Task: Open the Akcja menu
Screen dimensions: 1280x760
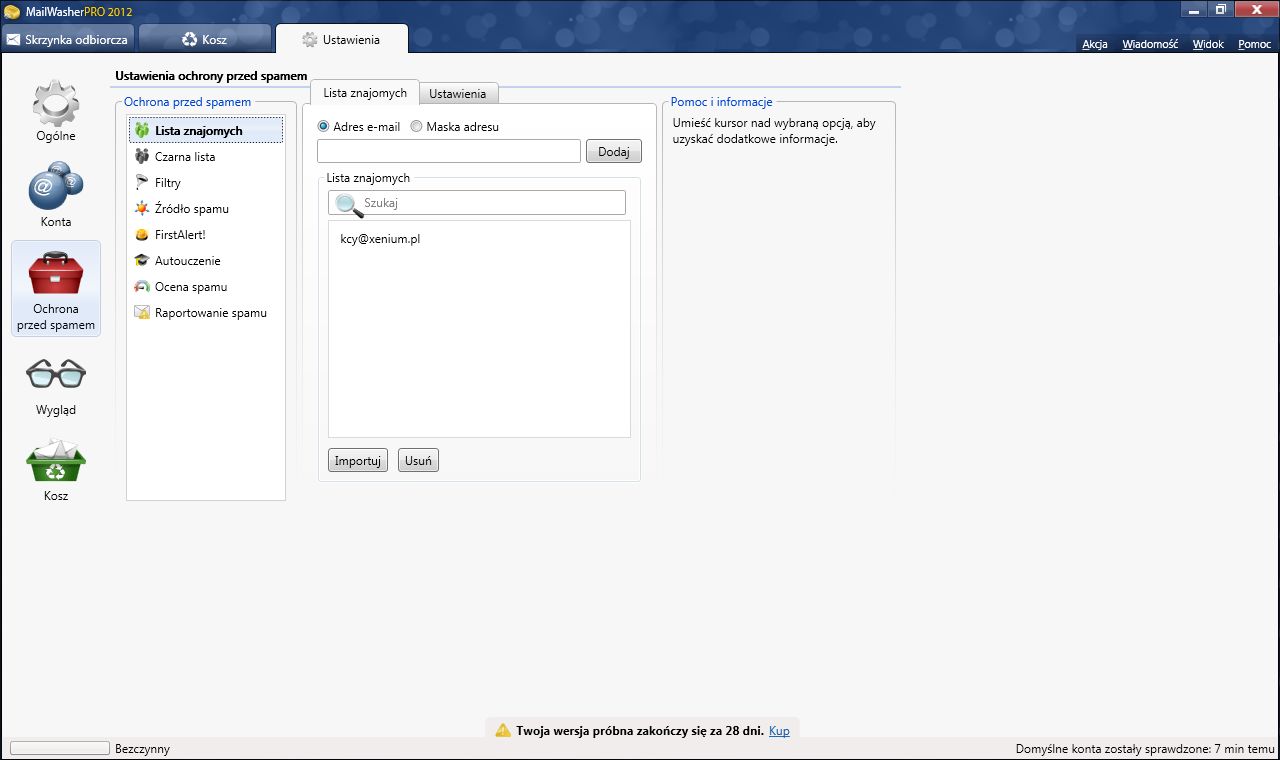Action: [x=1095, y=44]
